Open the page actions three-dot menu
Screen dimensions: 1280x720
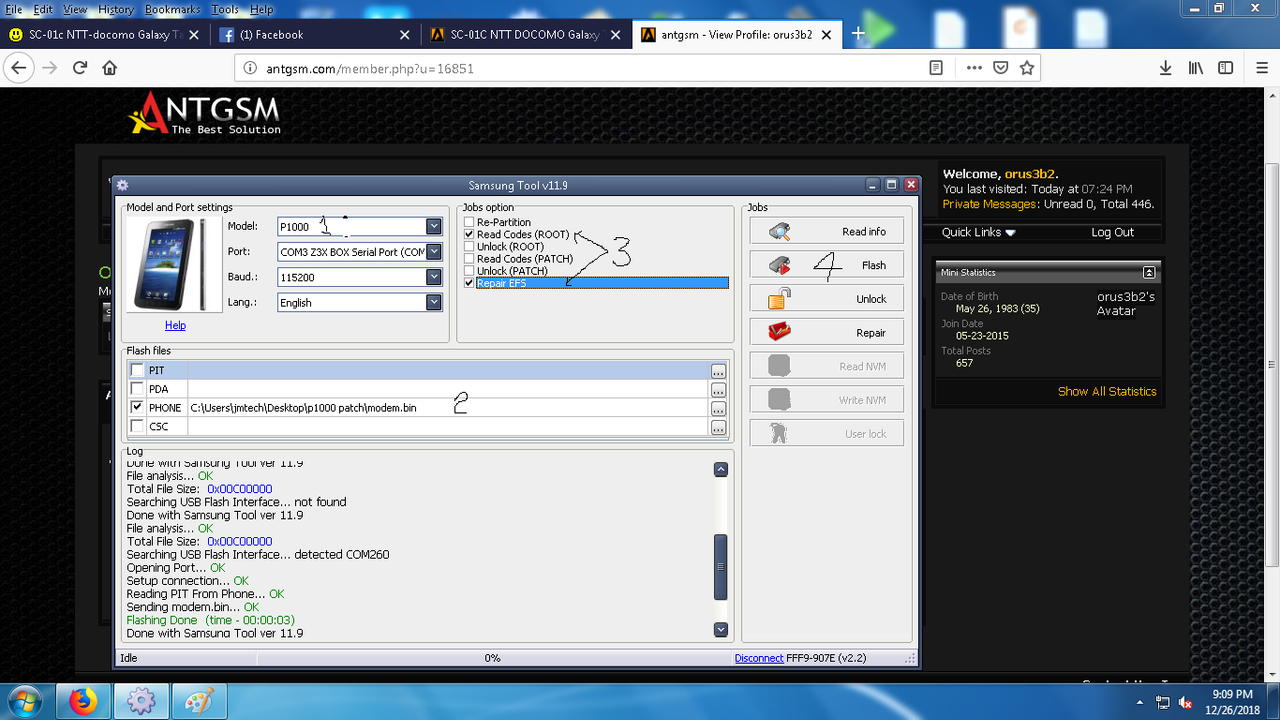tap(974, 68)
